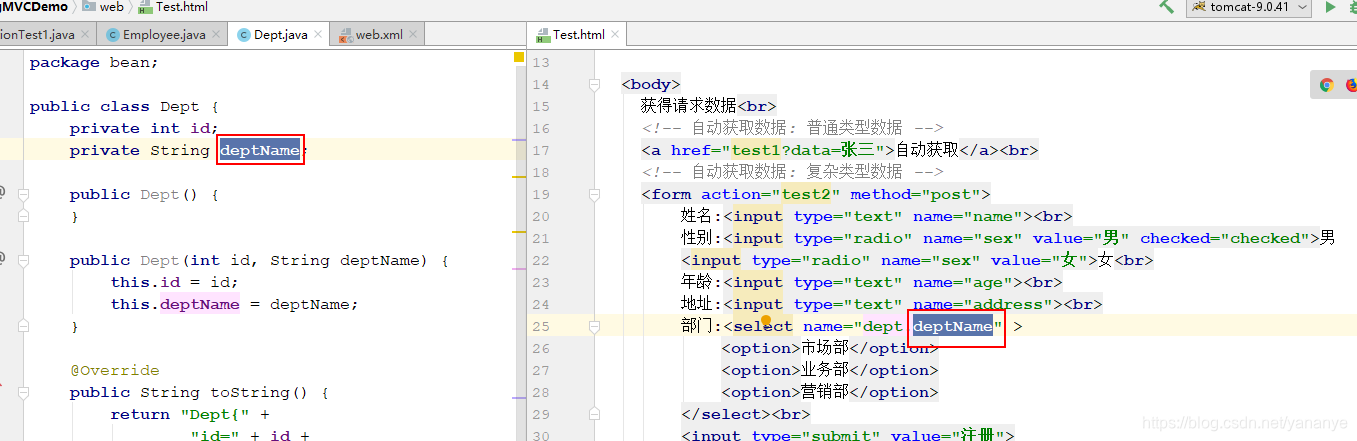Click the comment about 复杂类型数据
This screenshot has width=1357, height=441.
[x=793, y=172]
